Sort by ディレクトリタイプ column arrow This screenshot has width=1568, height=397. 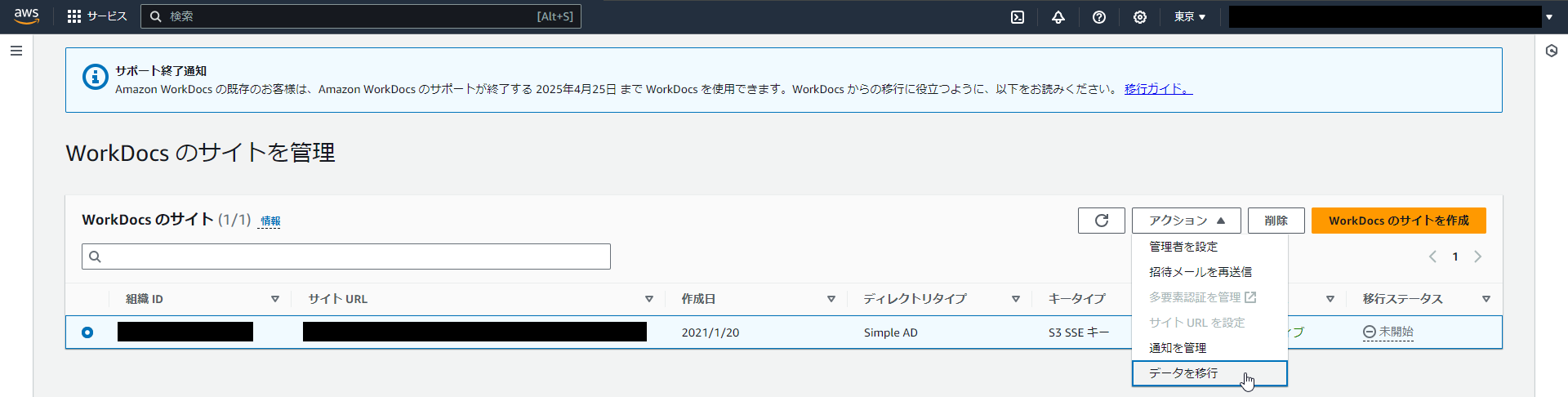pyautogui.click(x=1016, y=299)
